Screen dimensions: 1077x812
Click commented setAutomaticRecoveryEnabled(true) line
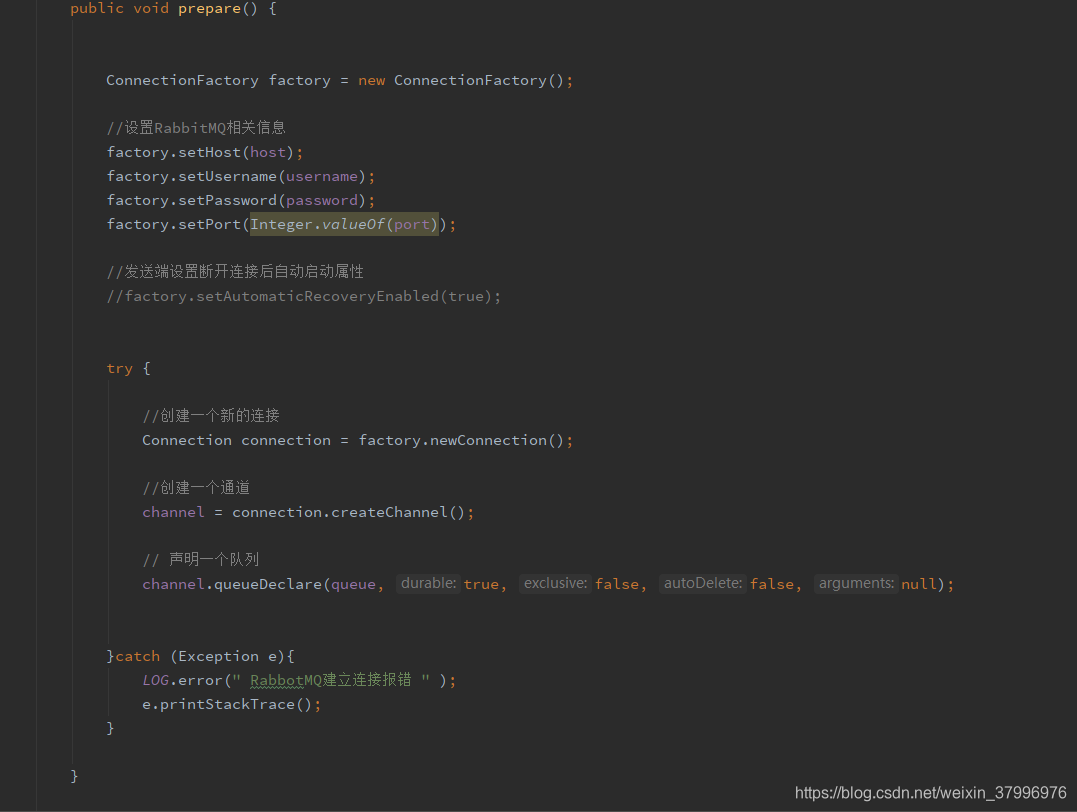(304, 297)
